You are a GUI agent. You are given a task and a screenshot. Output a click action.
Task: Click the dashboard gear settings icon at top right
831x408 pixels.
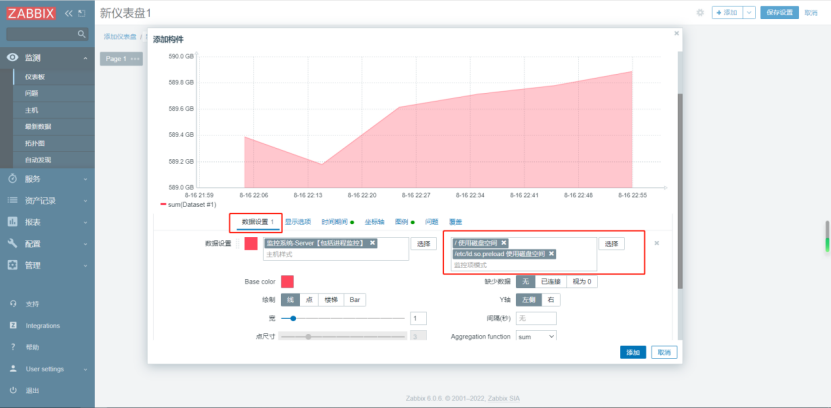pos(700,13)
